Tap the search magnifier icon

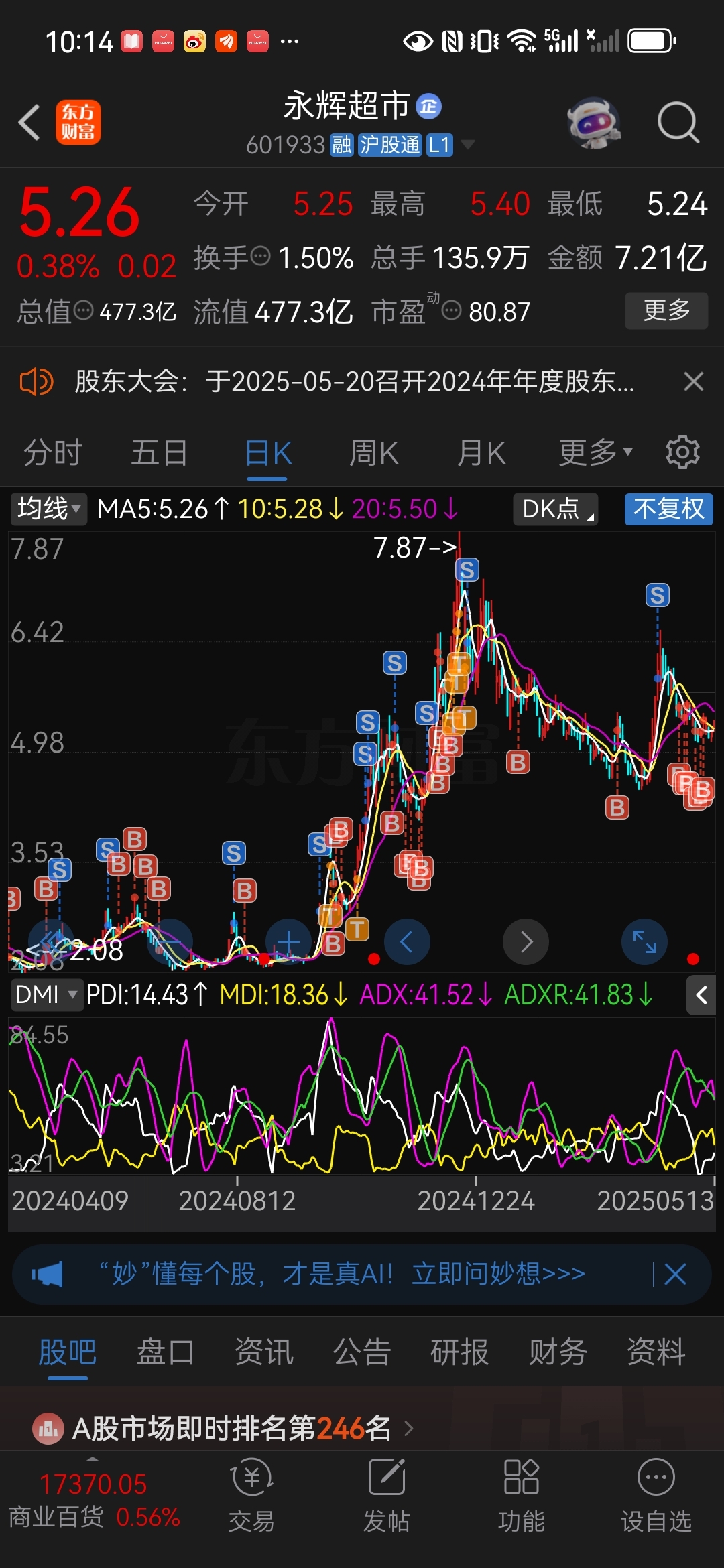pyautogui.click(x=678, y=123)
